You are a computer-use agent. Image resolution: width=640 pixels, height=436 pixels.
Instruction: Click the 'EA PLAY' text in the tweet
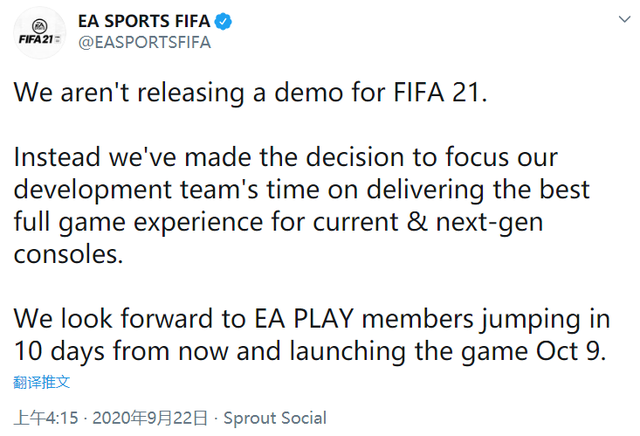304,319
